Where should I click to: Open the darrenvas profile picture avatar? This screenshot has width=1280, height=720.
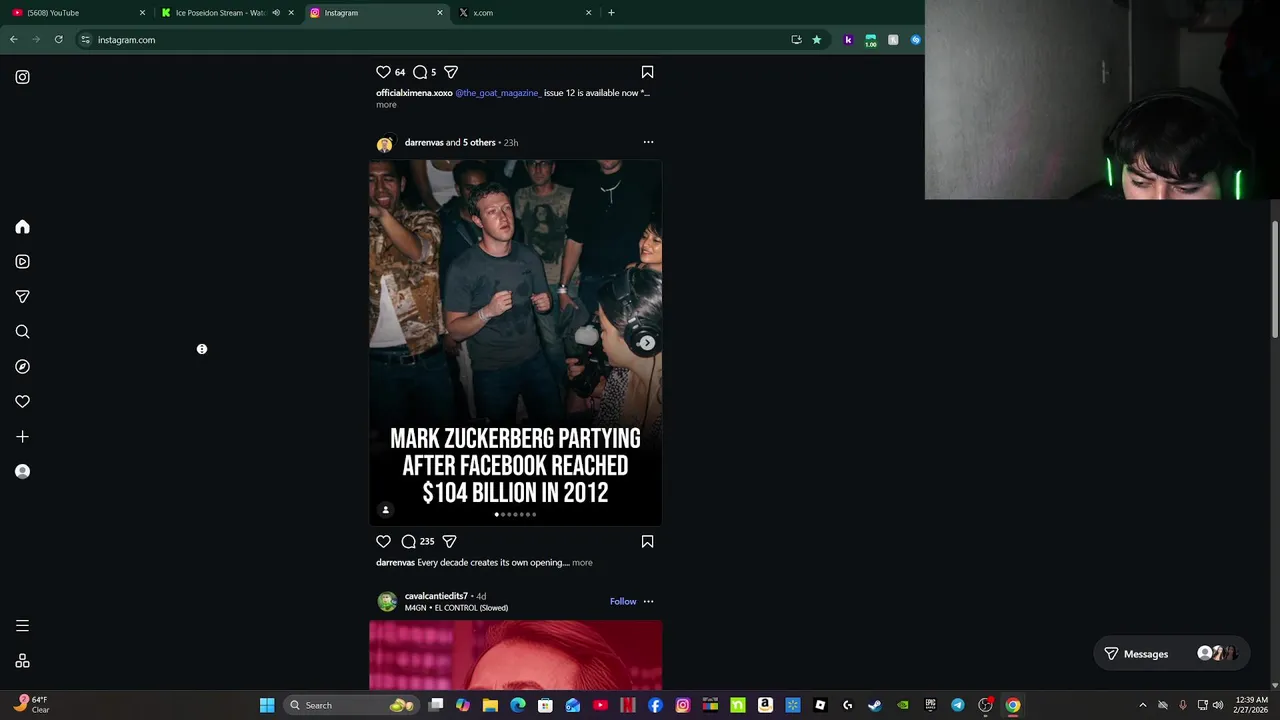pos(384,144)
